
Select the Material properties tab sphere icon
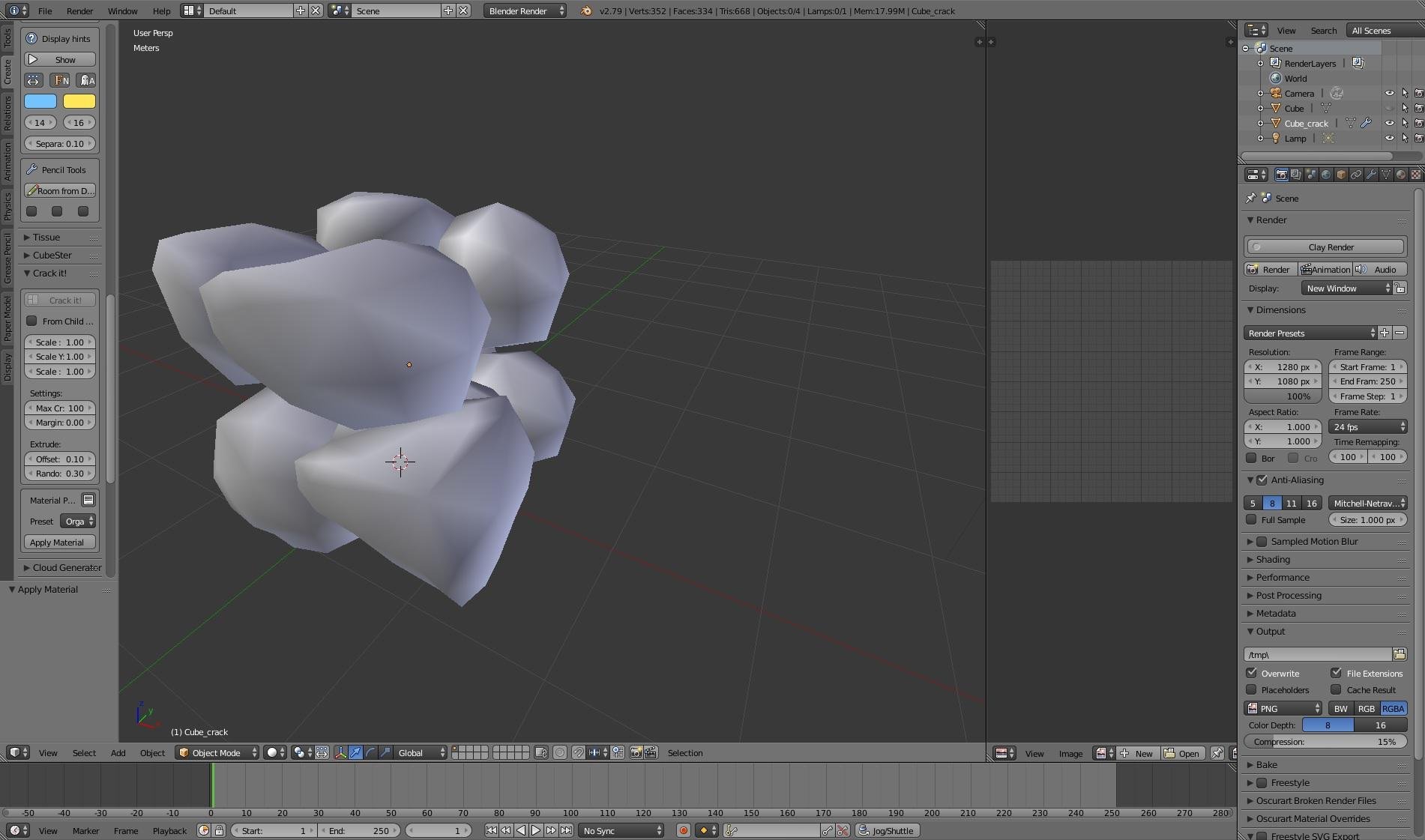(1400, 175)
